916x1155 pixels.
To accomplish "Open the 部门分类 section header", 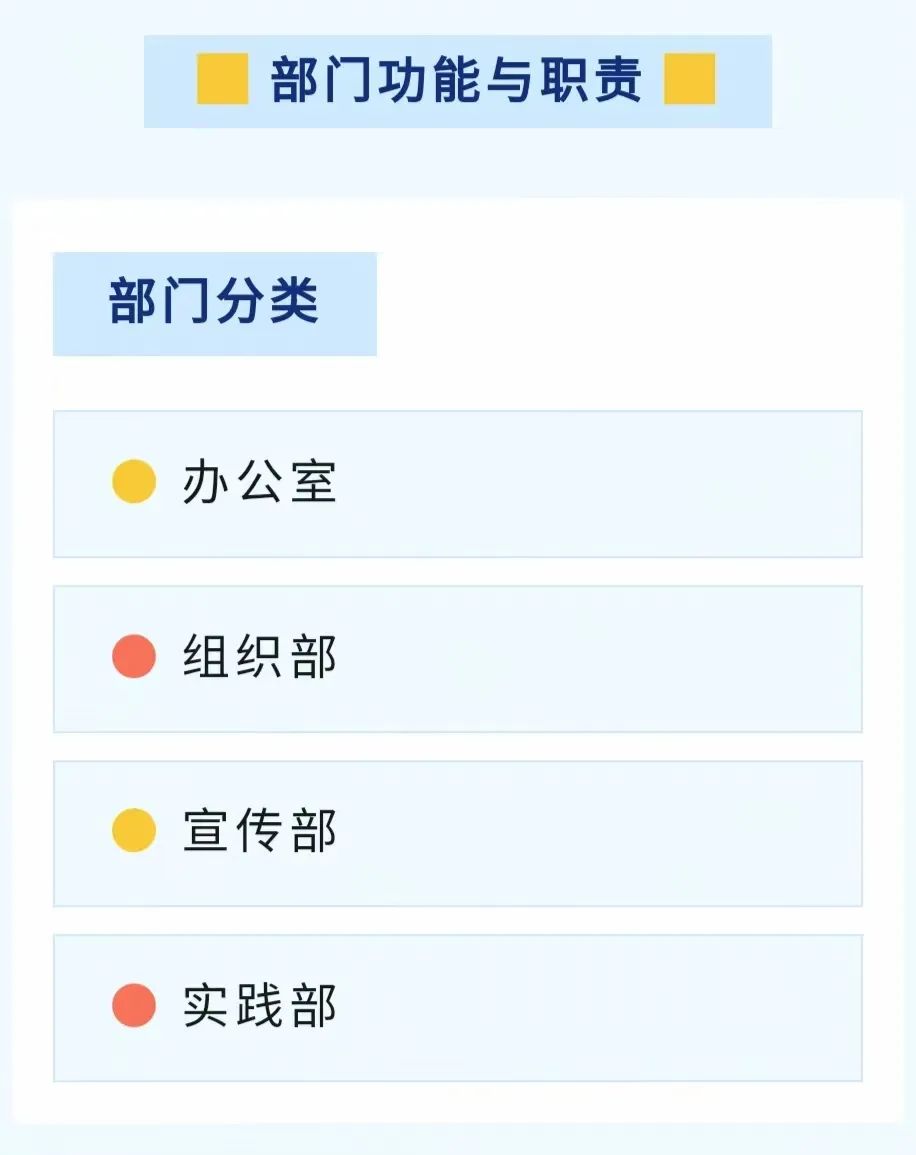I will (215, 303).
